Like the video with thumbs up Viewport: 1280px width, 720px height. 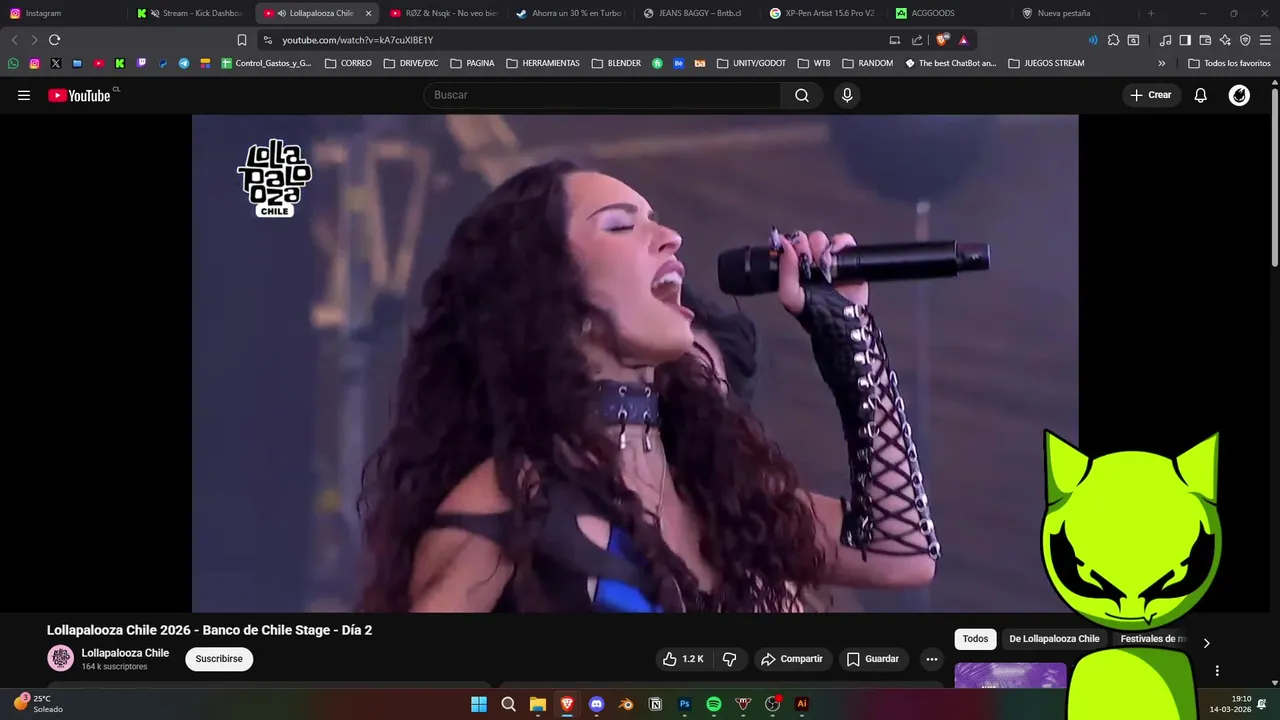pyautogui.click(x=684, y=659)
